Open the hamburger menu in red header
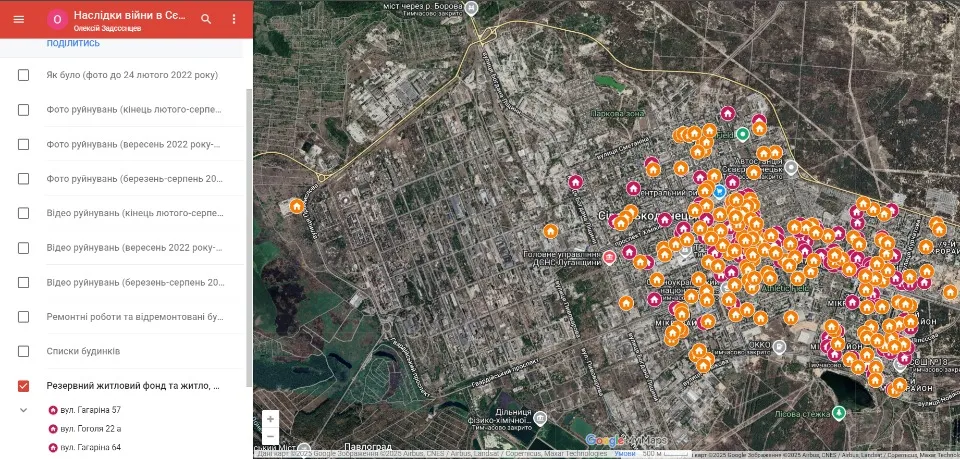The image size is (960, 459). pos(19,19)
